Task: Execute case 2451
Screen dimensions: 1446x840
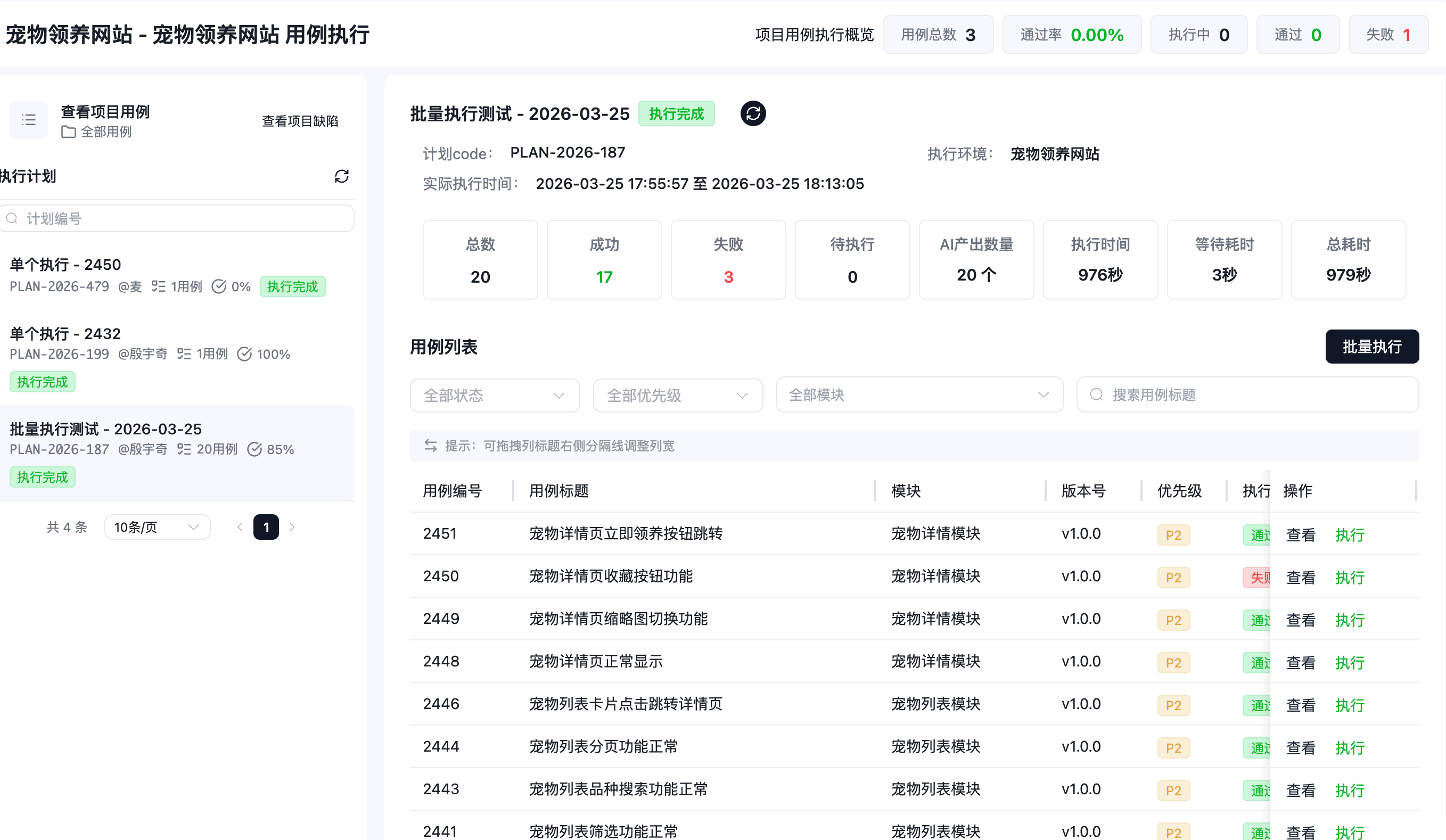Action: [1349, 535]
